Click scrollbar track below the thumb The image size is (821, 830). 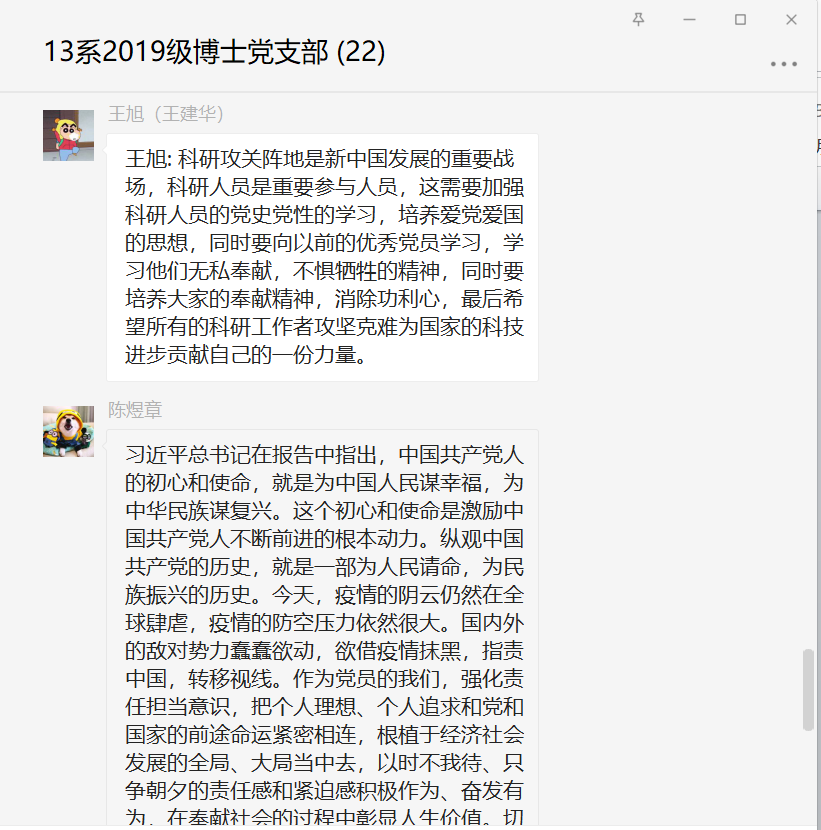(x=808, y=778)
